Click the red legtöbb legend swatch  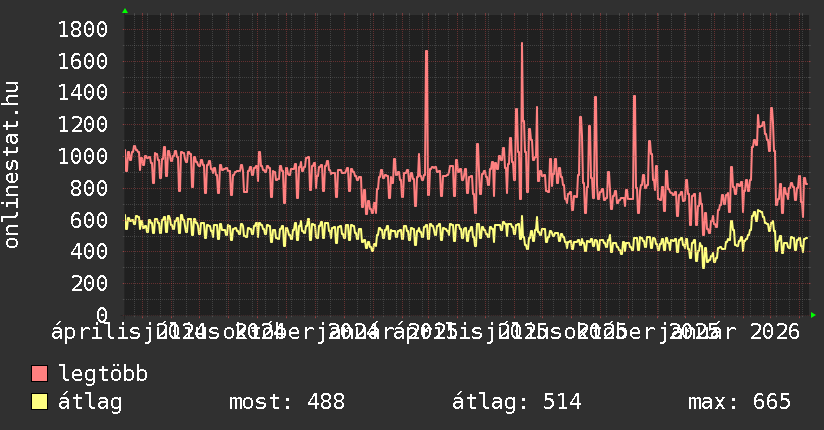click(40, 374)
